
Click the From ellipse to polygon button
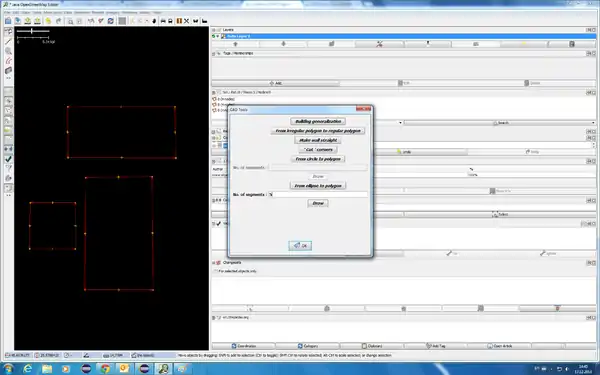tap(318, 186)
